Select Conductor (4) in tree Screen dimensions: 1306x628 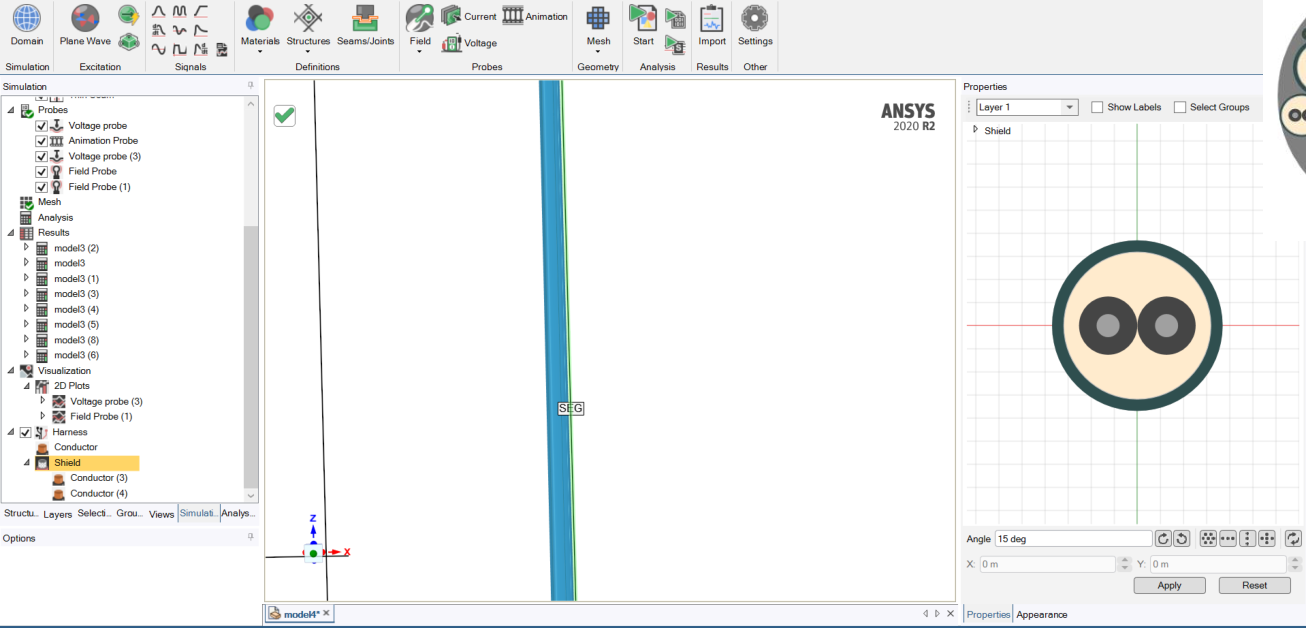point(98,493)
